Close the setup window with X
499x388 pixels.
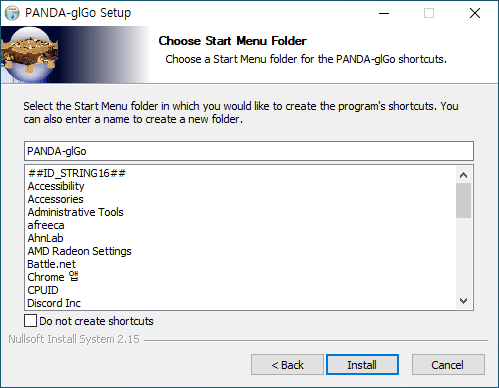475,13
